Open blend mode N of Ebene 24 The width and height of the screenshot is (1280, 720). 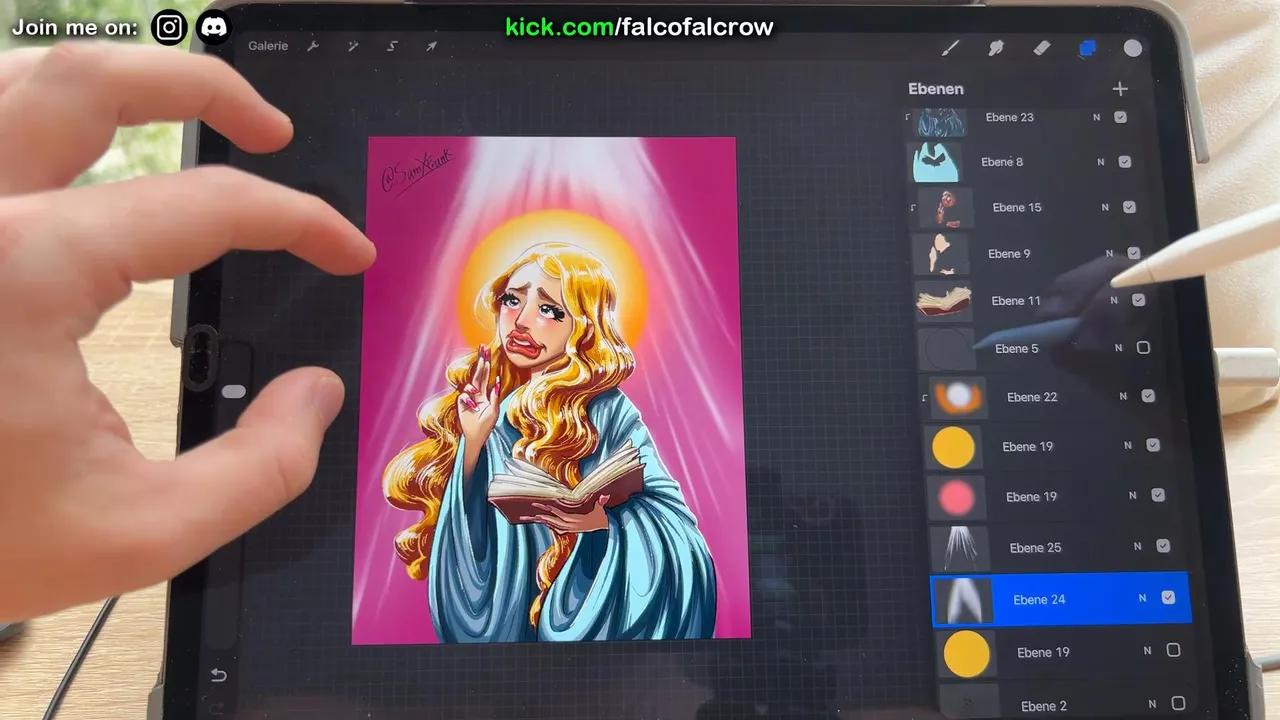pos(1142,598)
